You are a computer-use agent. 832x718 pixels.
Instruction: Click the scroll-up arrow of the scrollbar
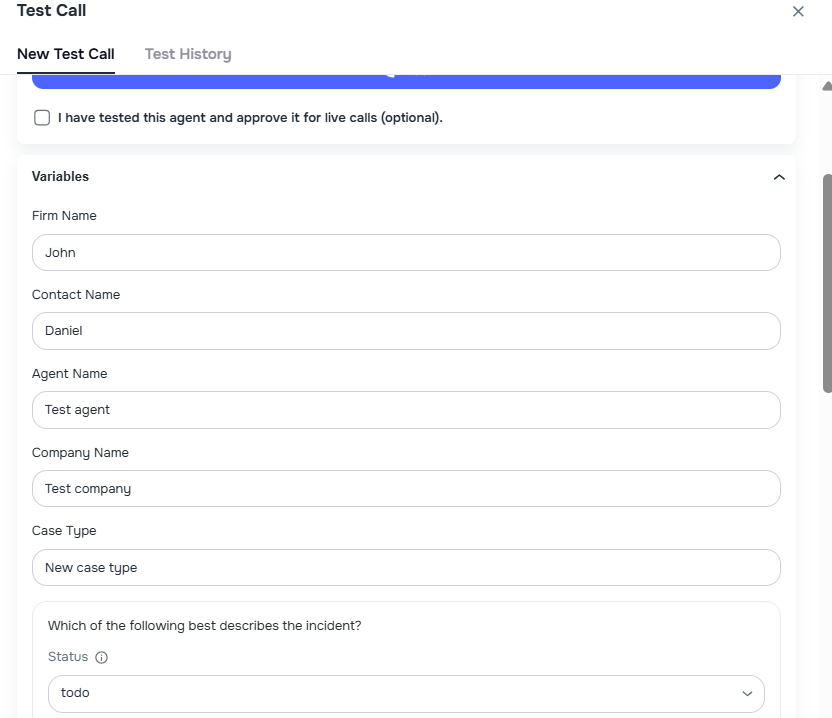(x=826, y=87)
